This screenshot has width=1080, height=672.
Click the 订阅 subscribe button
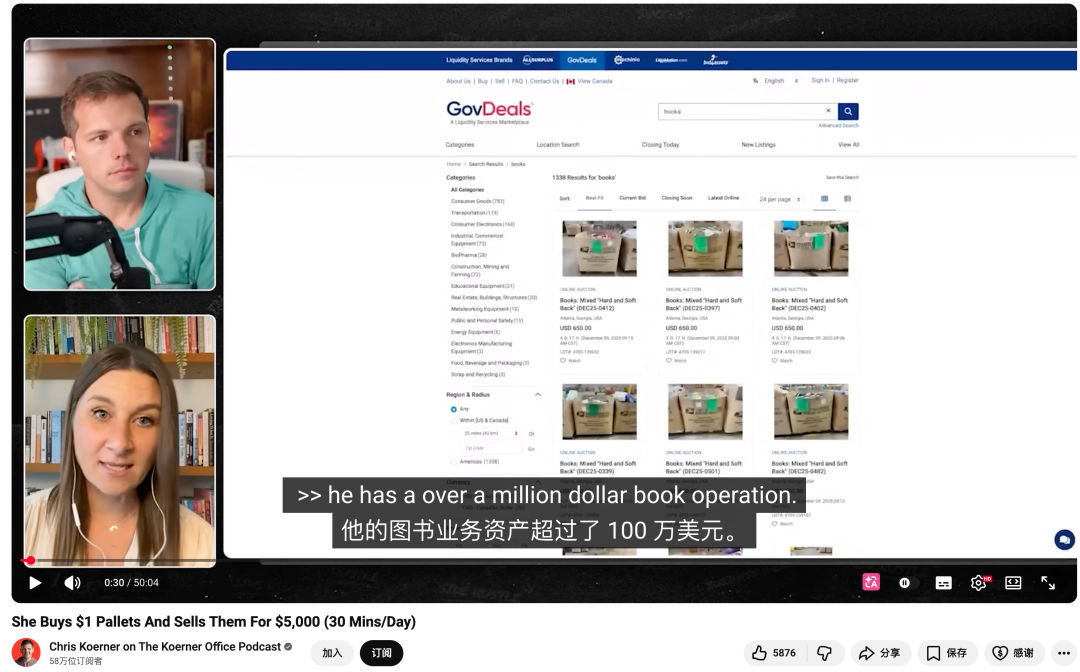point(382,653)
